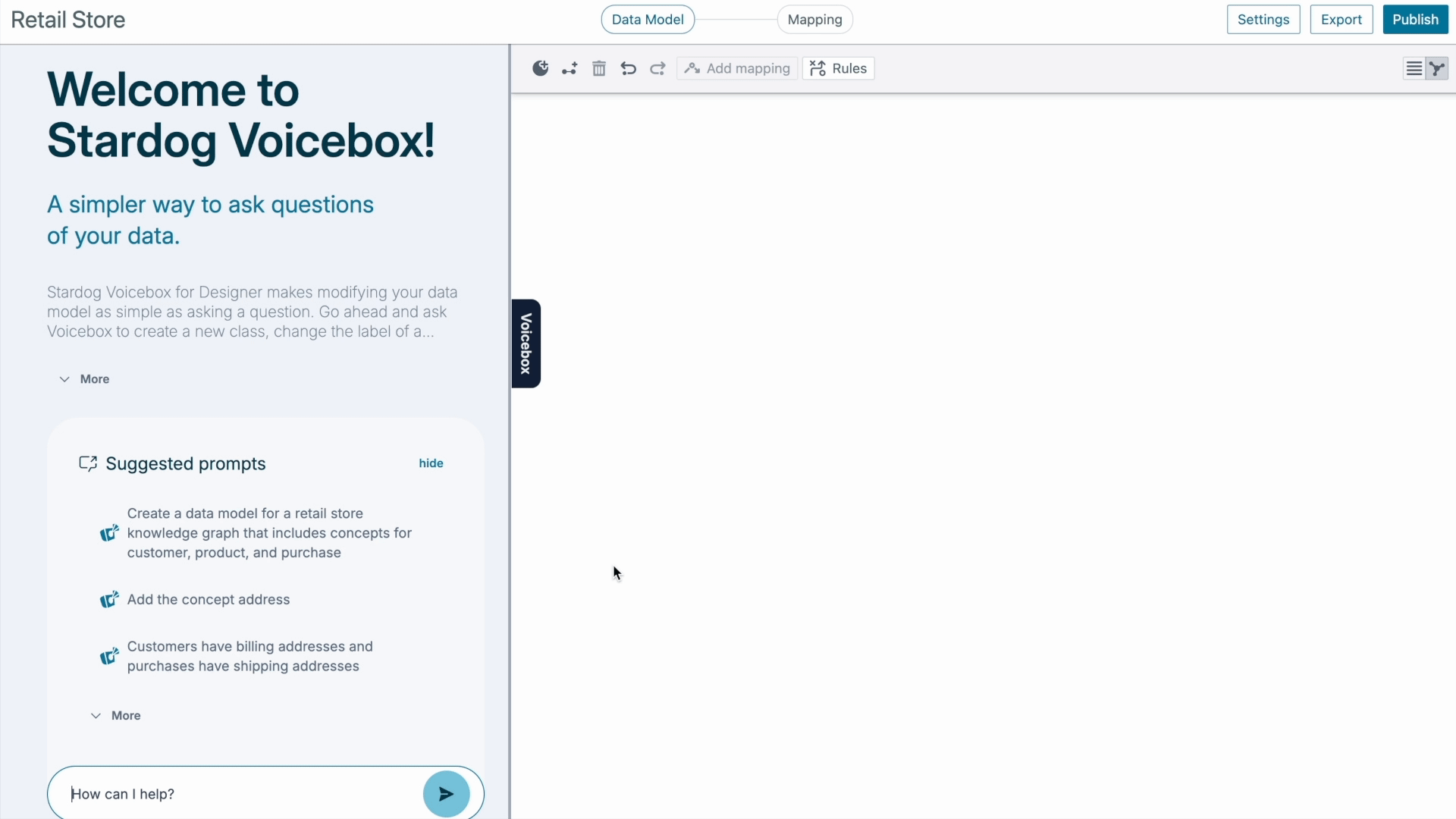1456x819 pixels.
Task: Open the Data Model step
Action: [x=648, y=20]
